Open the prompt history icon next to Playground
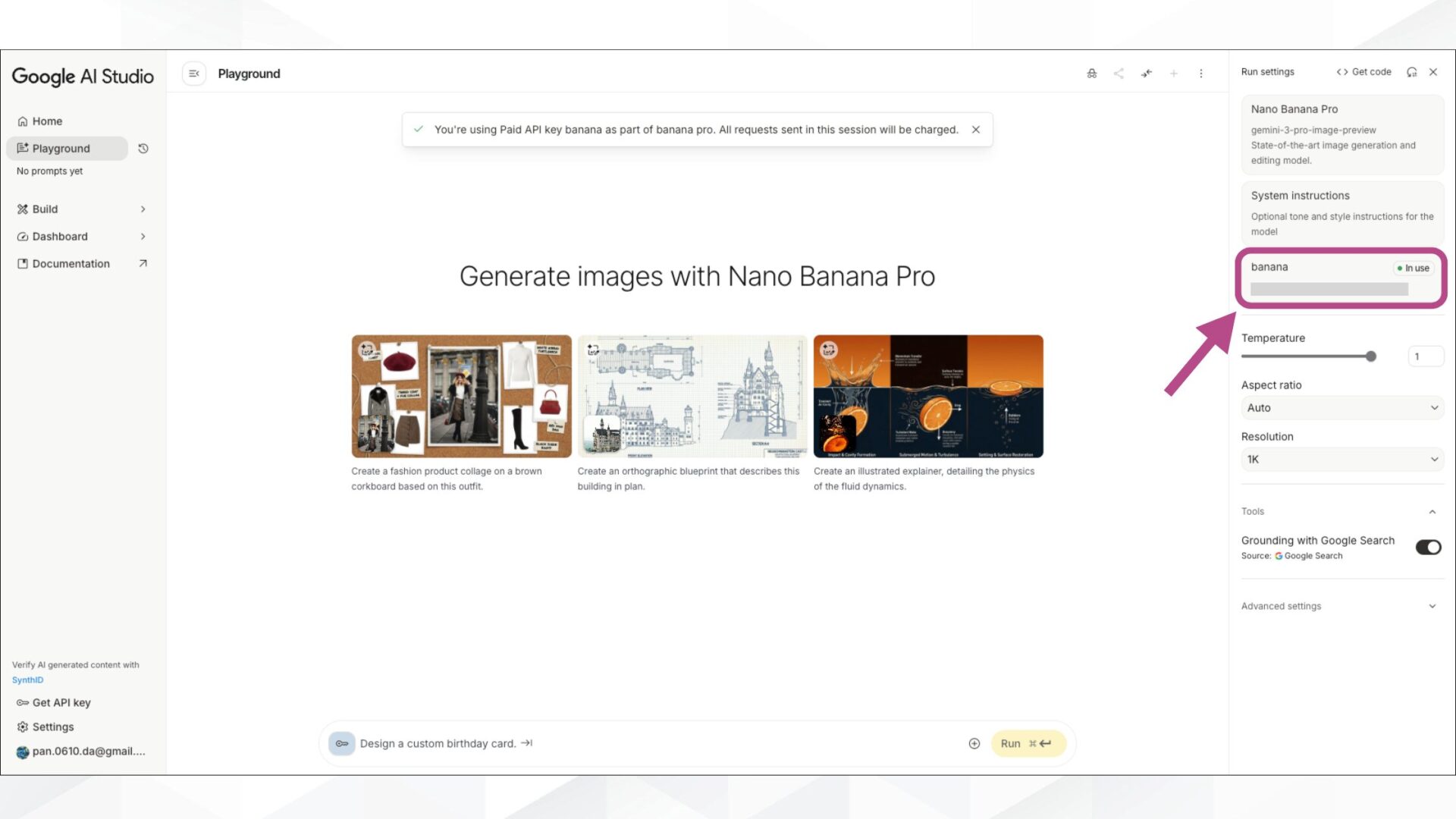The height and width of the screenshot is (819, 1456). 143,149
